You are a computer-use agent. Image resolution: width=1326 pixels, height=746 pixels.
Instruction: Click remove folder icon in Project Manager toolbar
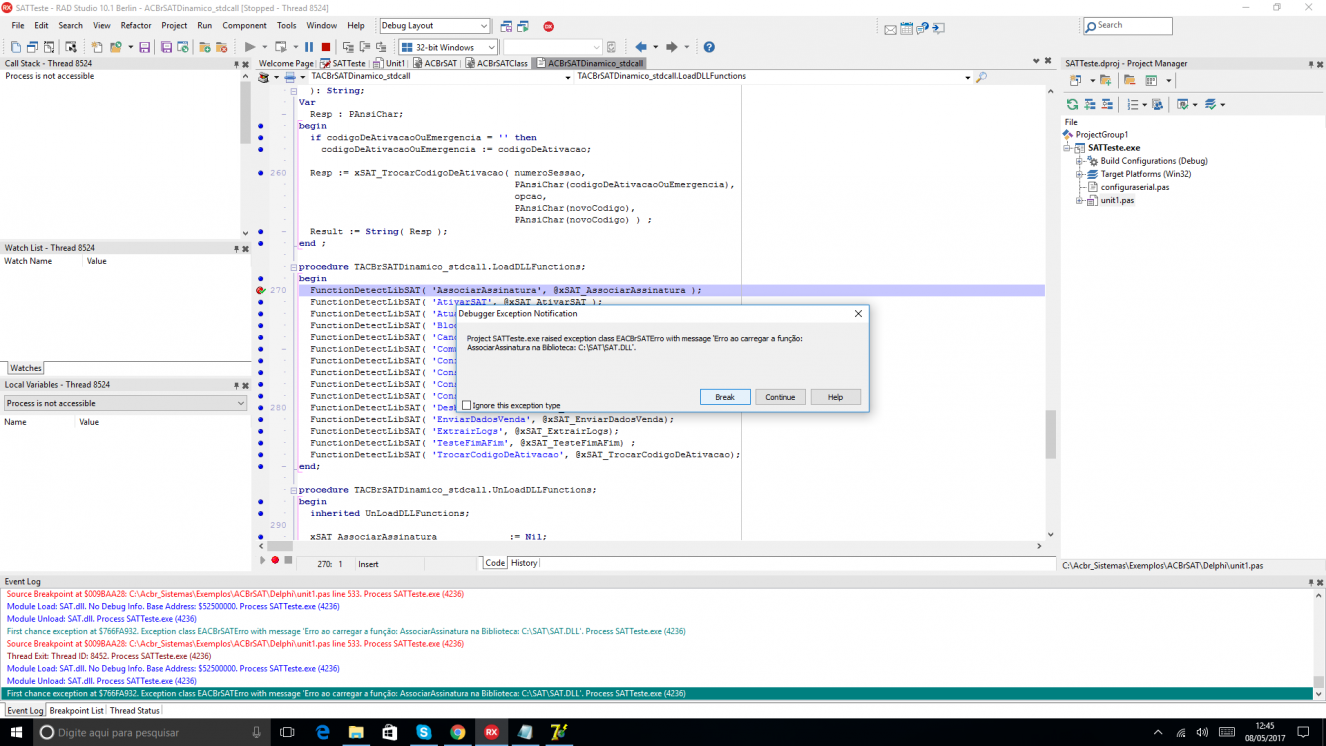(x=1130, y=80)
